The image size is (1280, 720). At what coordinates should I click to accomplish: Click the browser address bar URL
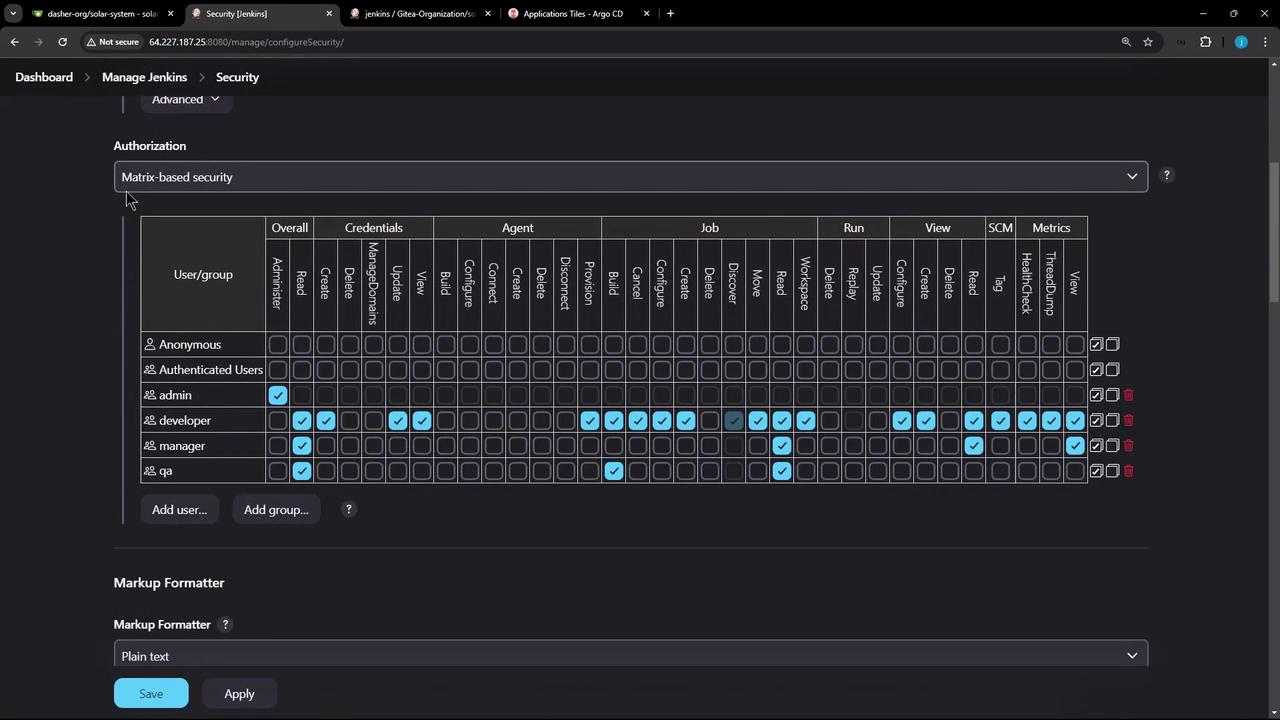pyautogui.click(x=246, y=42)
